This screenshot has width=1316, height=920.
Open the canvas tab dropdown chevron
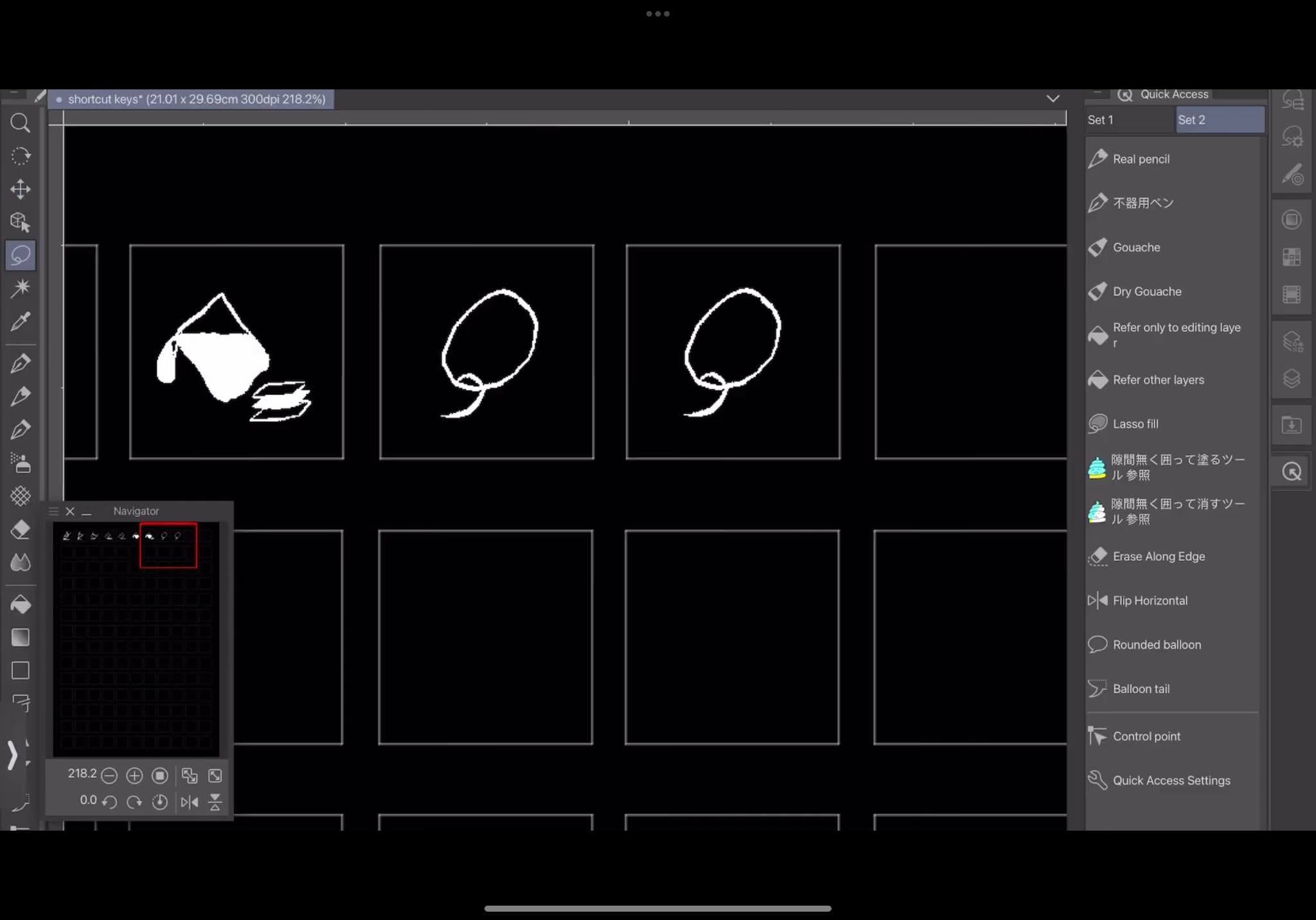(1053, 99)
